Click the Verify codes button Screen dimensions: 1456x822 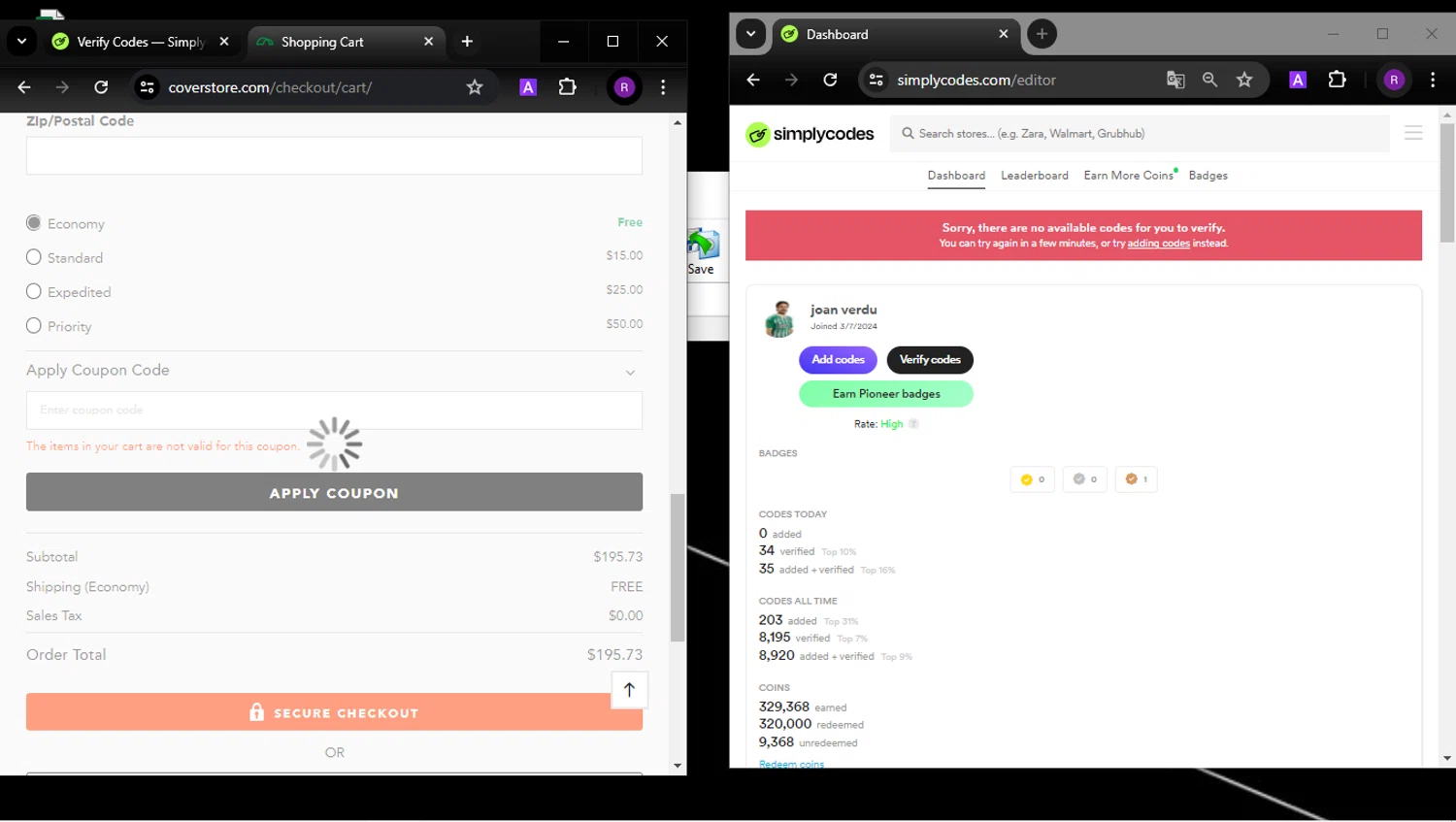coord(930,360)
